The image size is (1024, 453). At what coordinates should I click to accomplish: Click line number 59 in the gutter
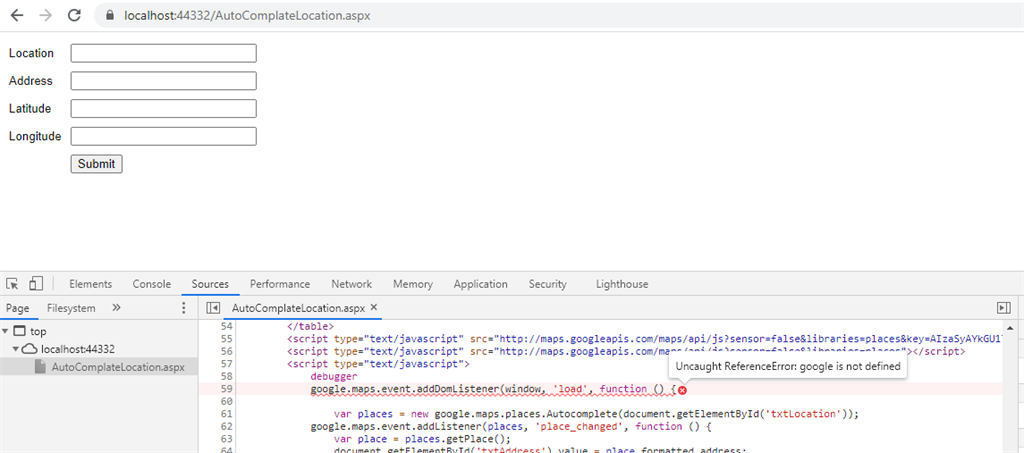(227, 389)
